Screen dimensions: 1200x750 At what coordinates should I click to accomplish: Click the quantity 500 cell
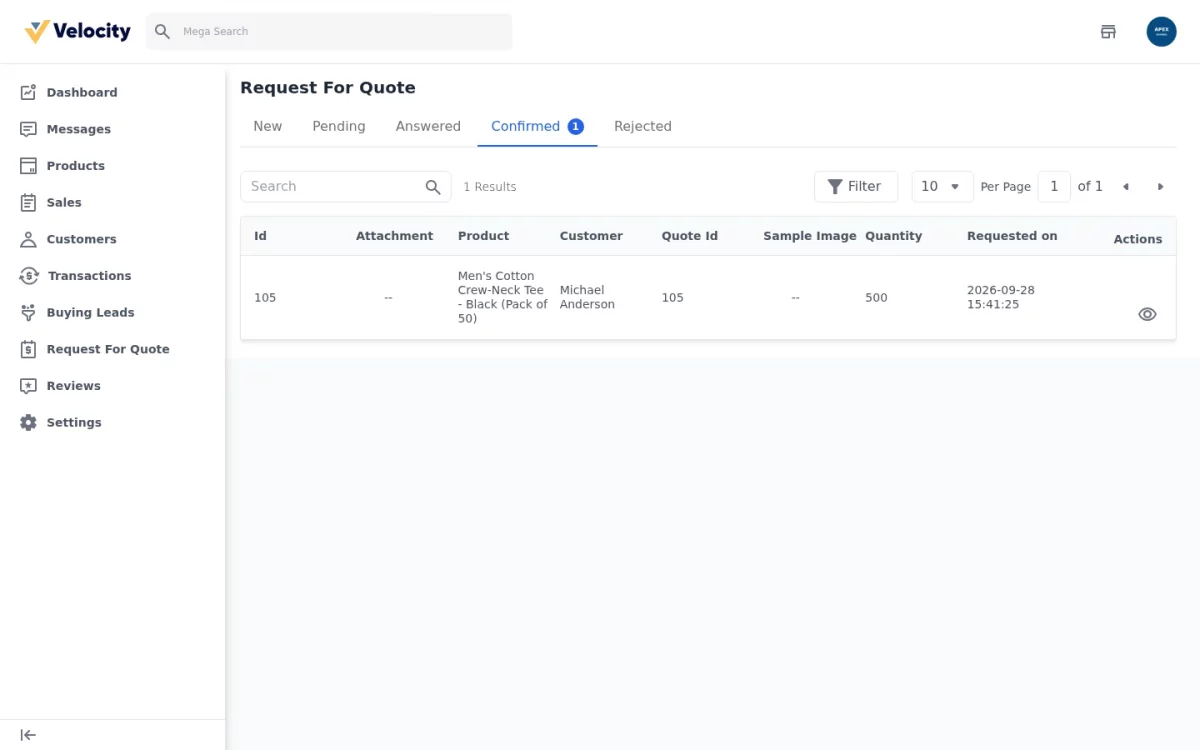click(876, 297)
